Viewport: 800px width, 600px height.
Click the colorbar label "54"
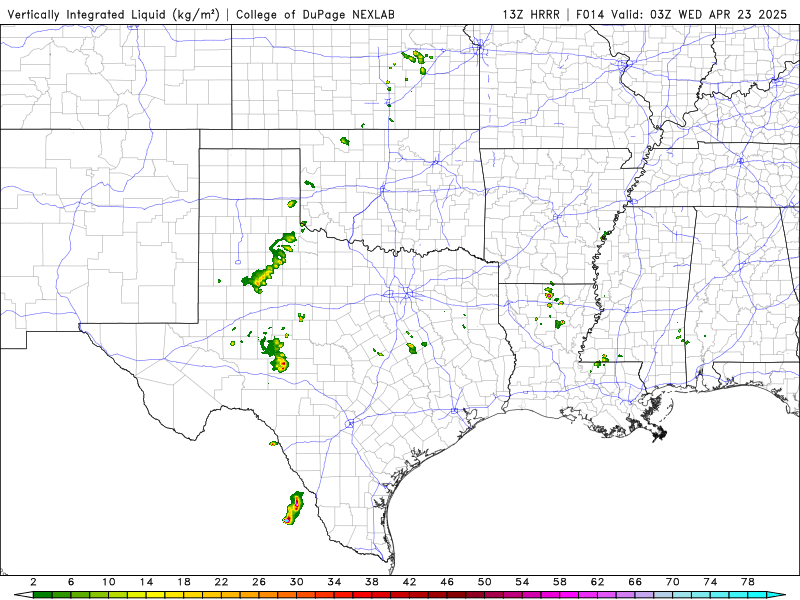522,582
